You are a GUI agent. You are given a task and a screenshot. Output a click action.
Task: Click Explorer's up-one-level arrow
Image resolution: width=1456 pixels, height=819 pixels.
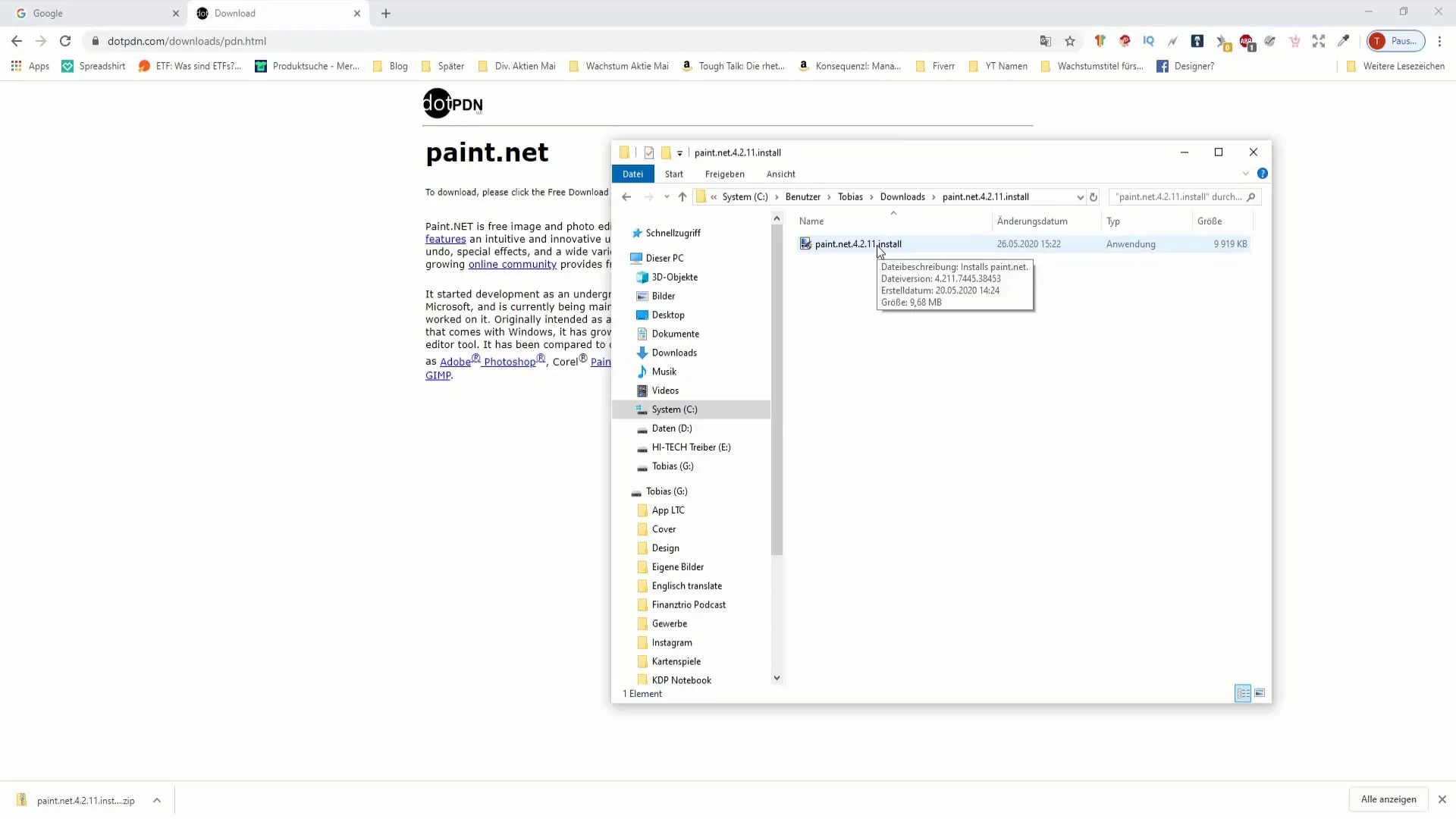[682, 197]
